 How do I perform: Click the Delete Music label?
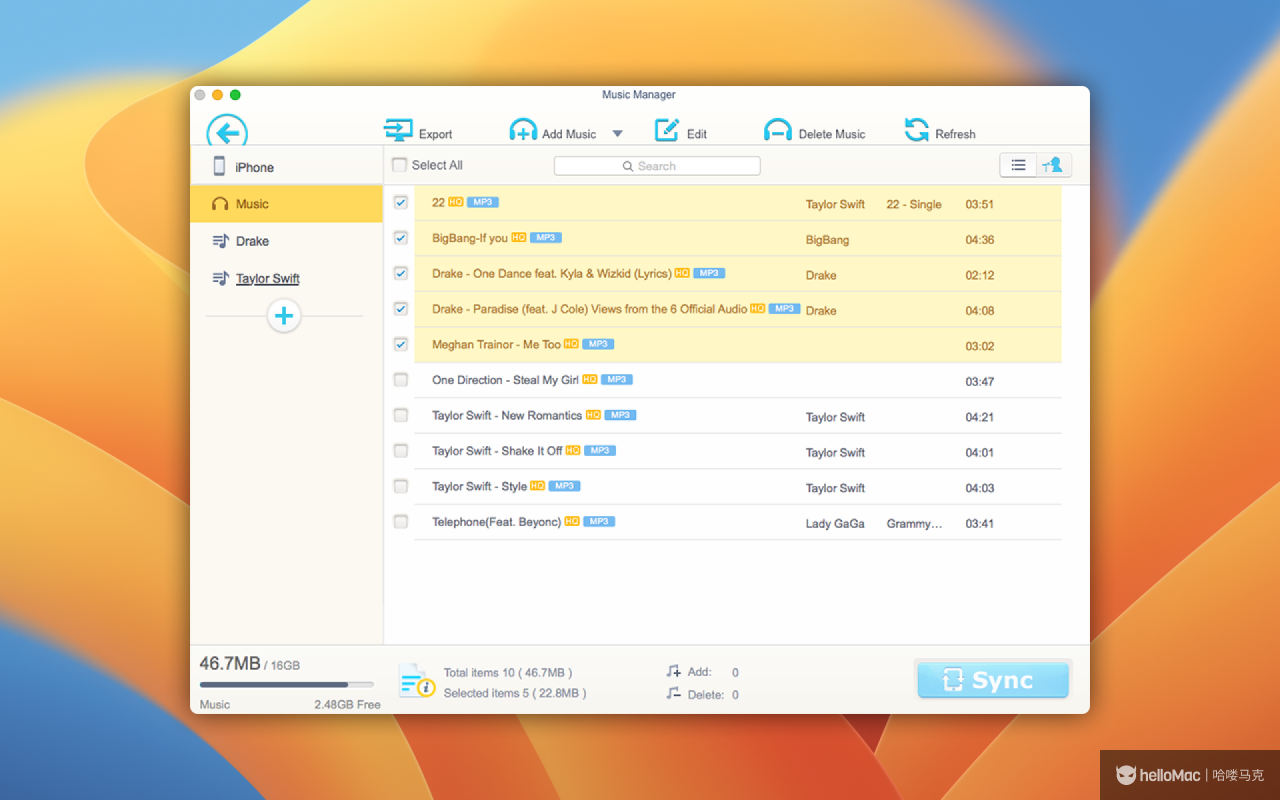point(832,134)
